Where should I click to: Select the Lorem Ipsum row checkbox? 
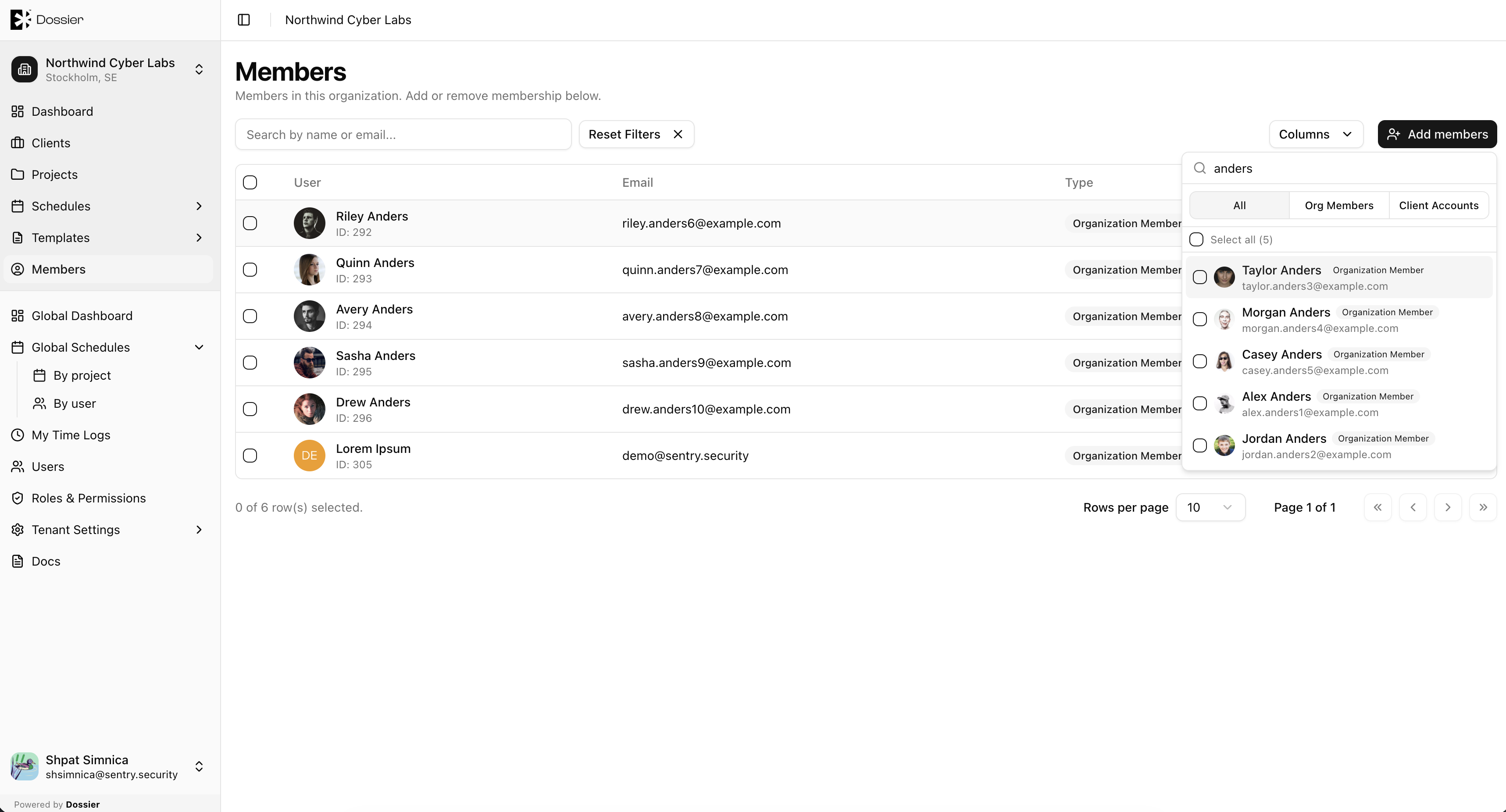250,456
